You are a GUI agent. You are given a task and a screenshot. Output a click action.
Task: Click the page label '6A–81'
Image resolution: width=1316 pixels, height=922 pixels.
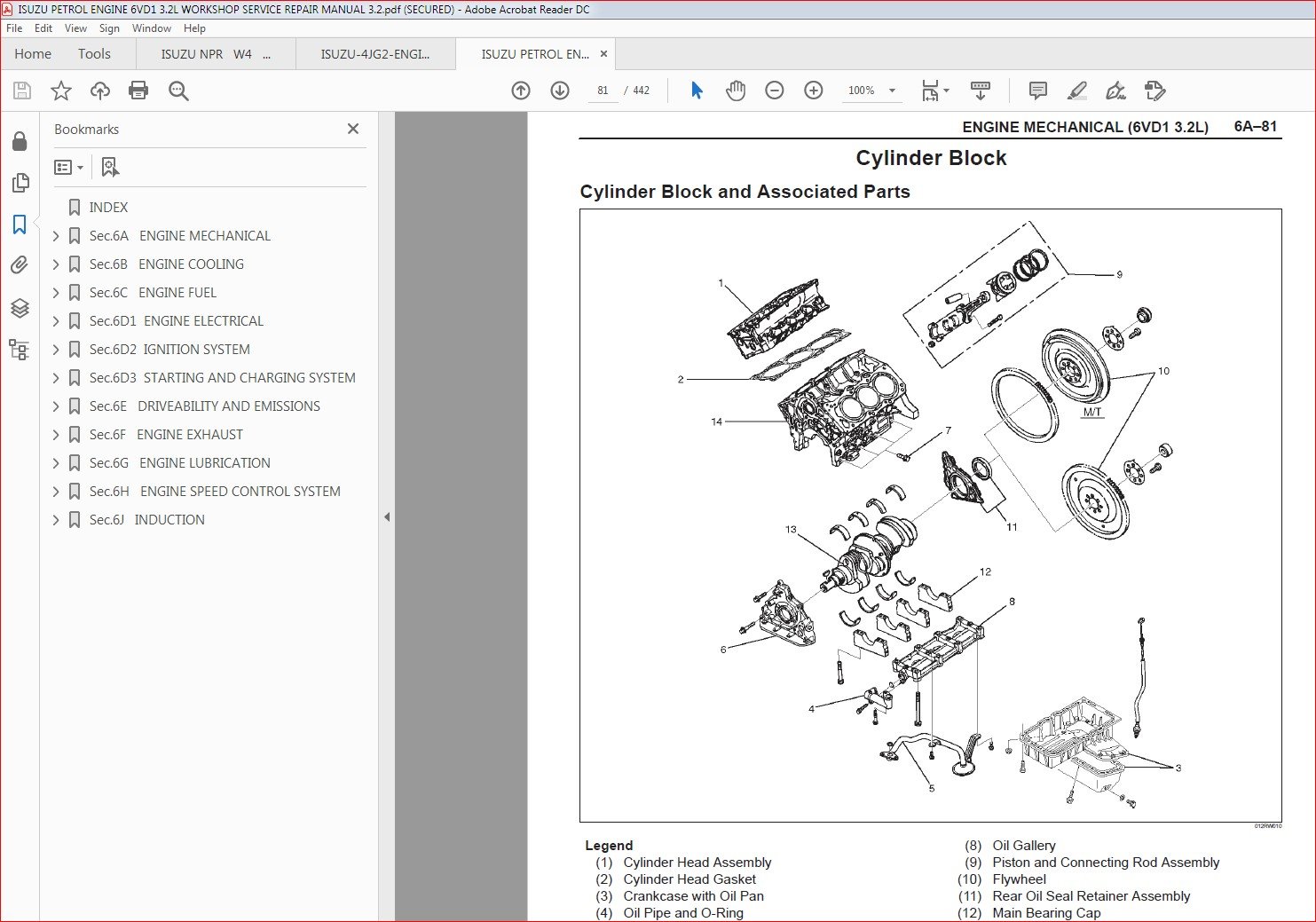1256,126
